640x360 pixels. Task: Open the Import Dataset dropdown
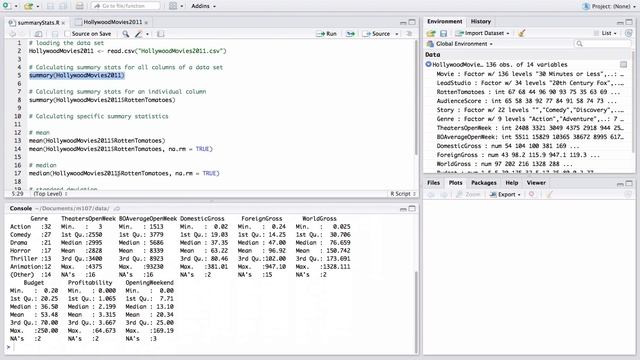(x=482, y=33)
